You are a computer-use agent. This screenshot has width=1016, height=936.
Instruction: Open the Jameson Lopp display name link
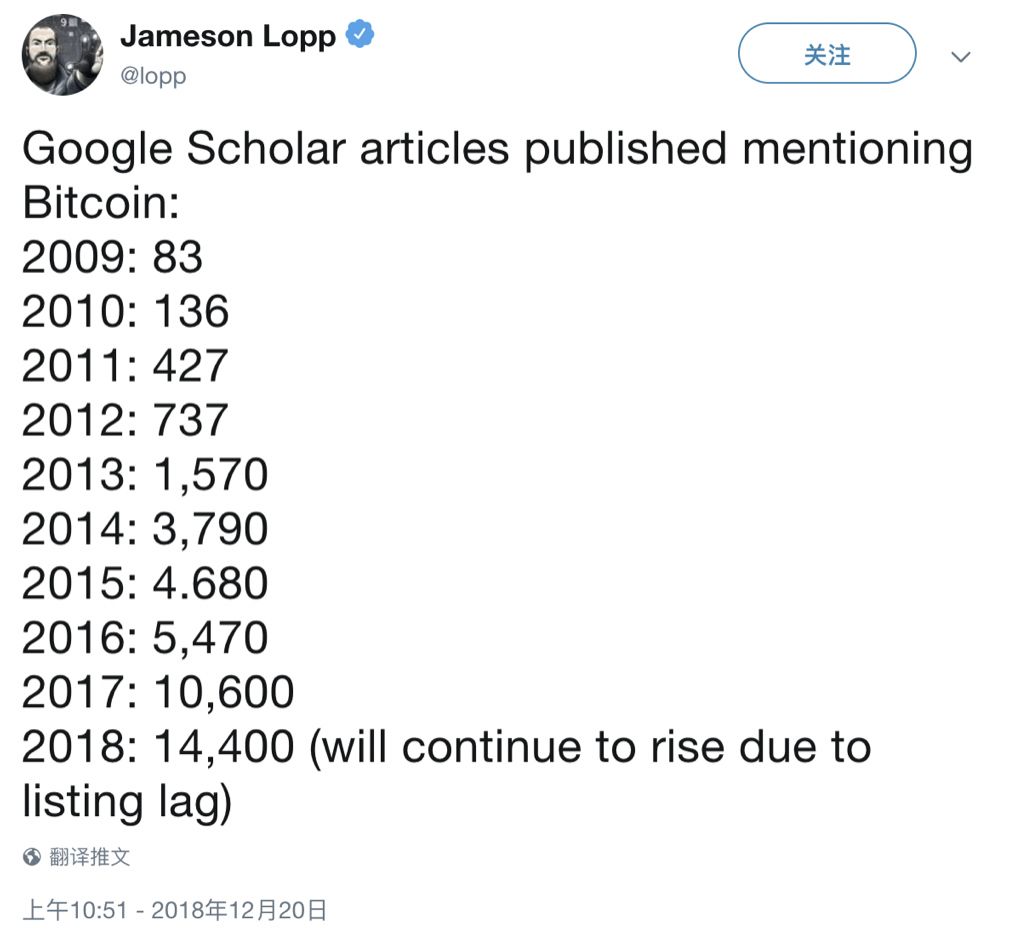(228, 36)
